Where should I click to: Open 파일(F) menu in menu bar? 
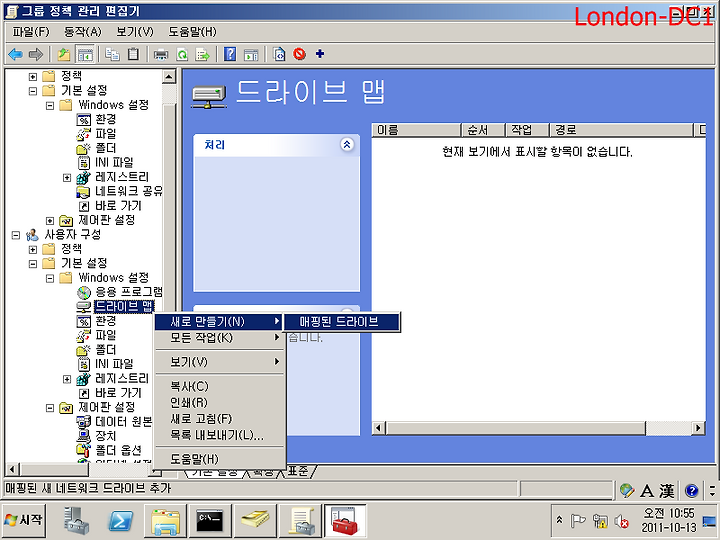(31, 32)
